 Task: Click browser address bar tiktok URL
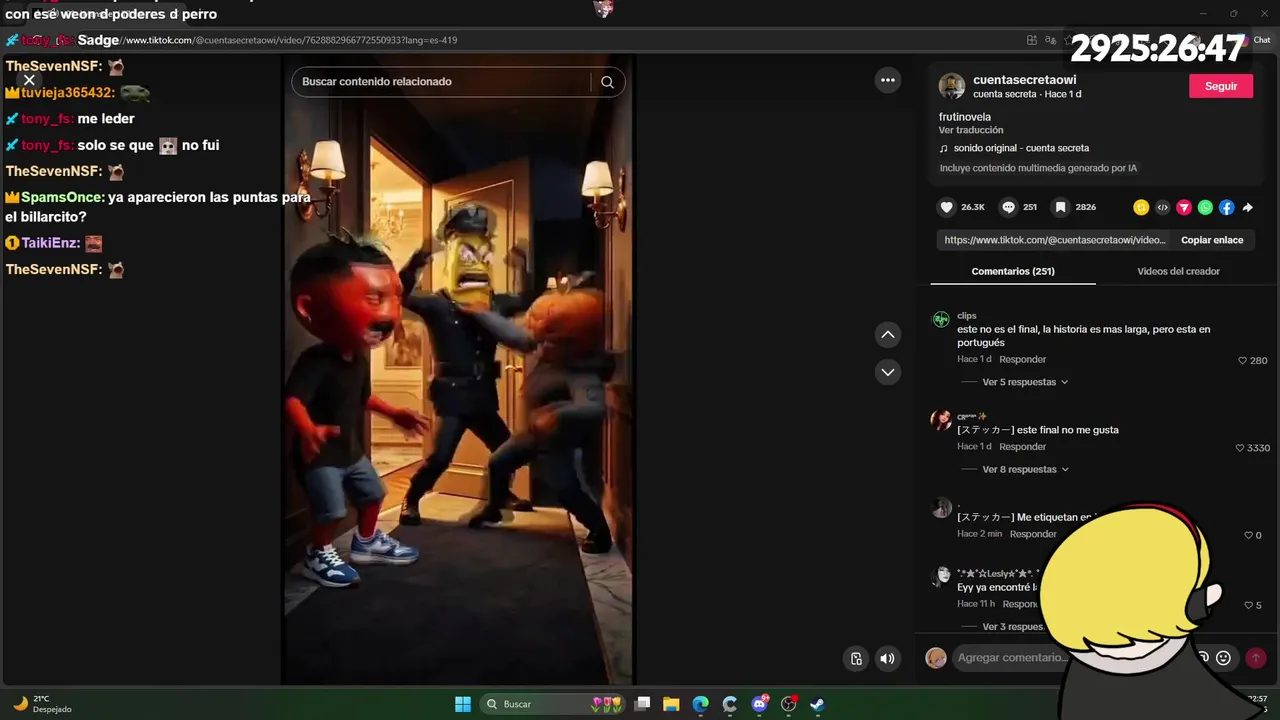coord(290,40)
